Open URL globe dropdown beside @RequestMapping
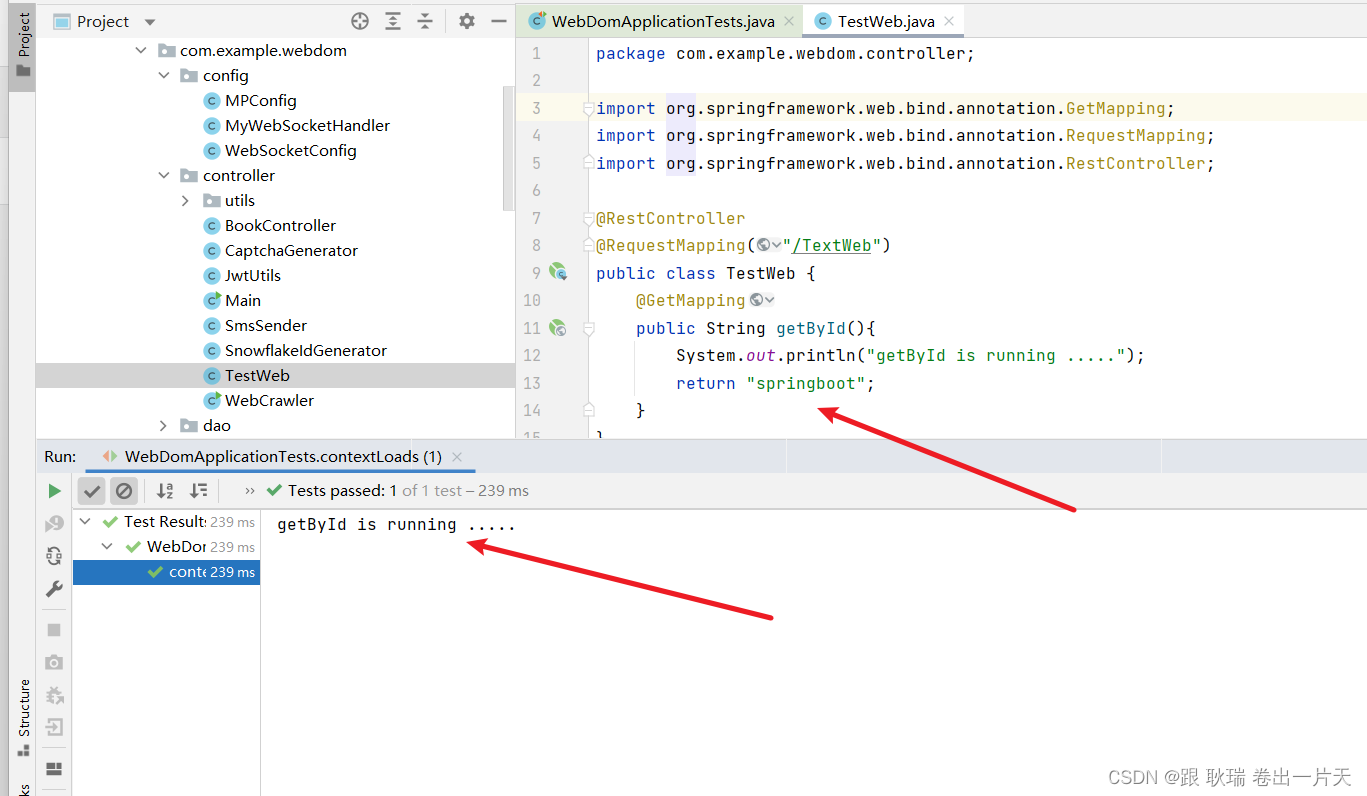Viewport: 1367px width, 796px height. (x=769, y=245)
